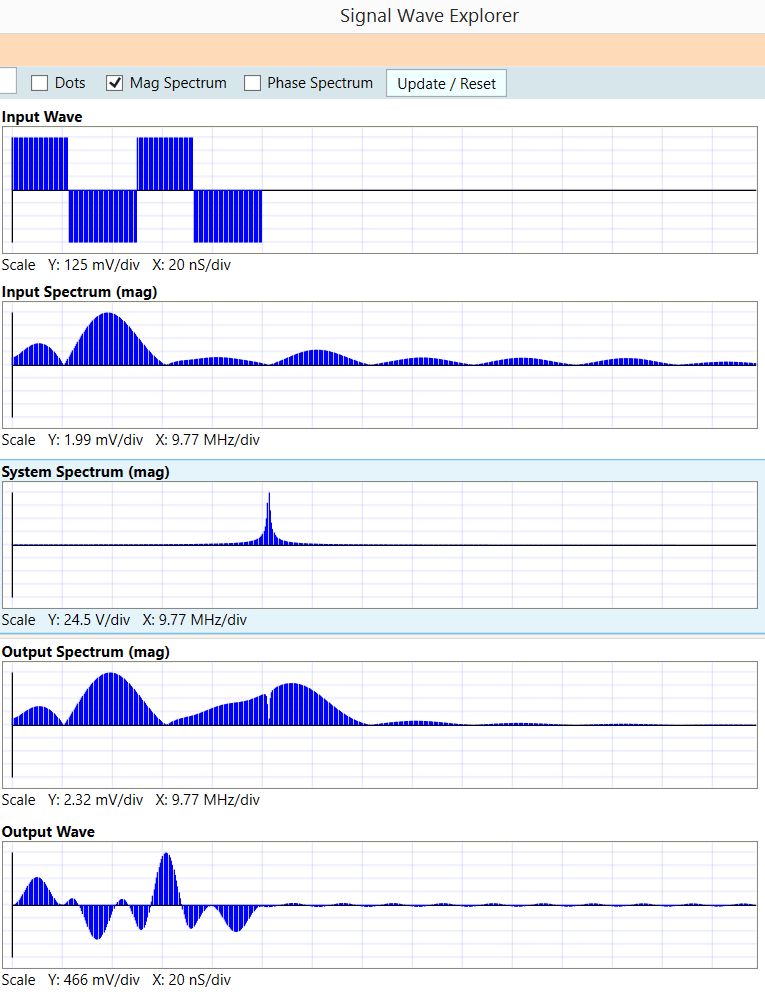Click the Update / Reset button
Viewport: 765px width, 999px height.
pos(446,83)
